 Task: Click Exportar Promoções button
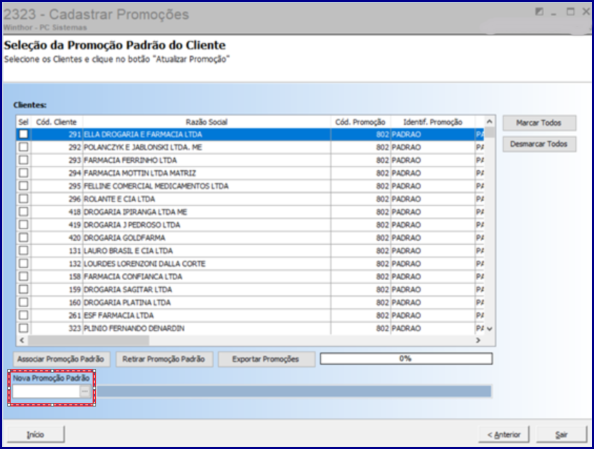266,359
